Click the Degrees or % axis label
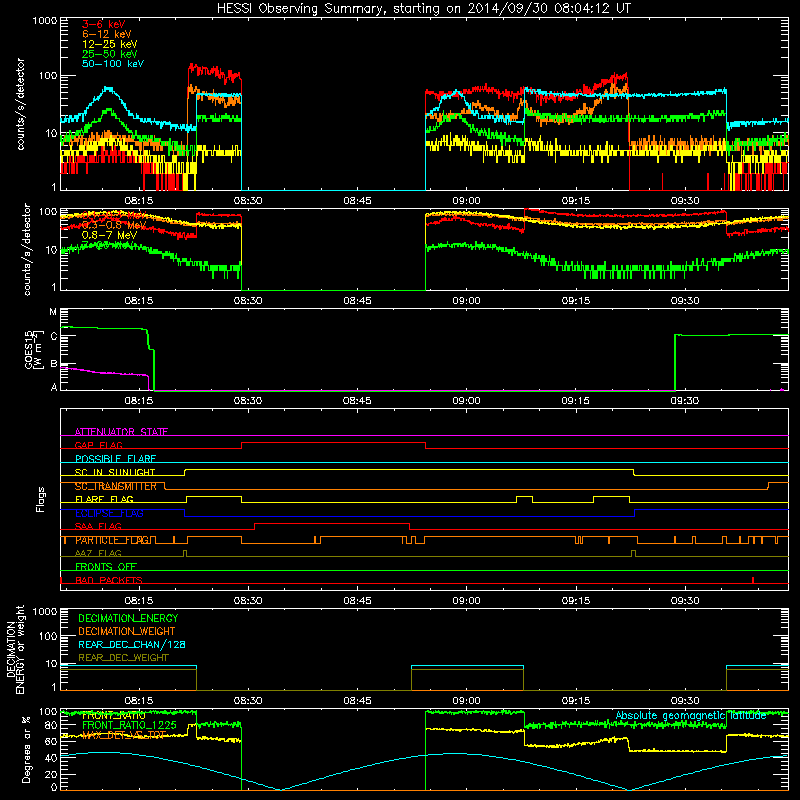The height and width of the screenshot is (800, 800). click(x=26, y=750)
